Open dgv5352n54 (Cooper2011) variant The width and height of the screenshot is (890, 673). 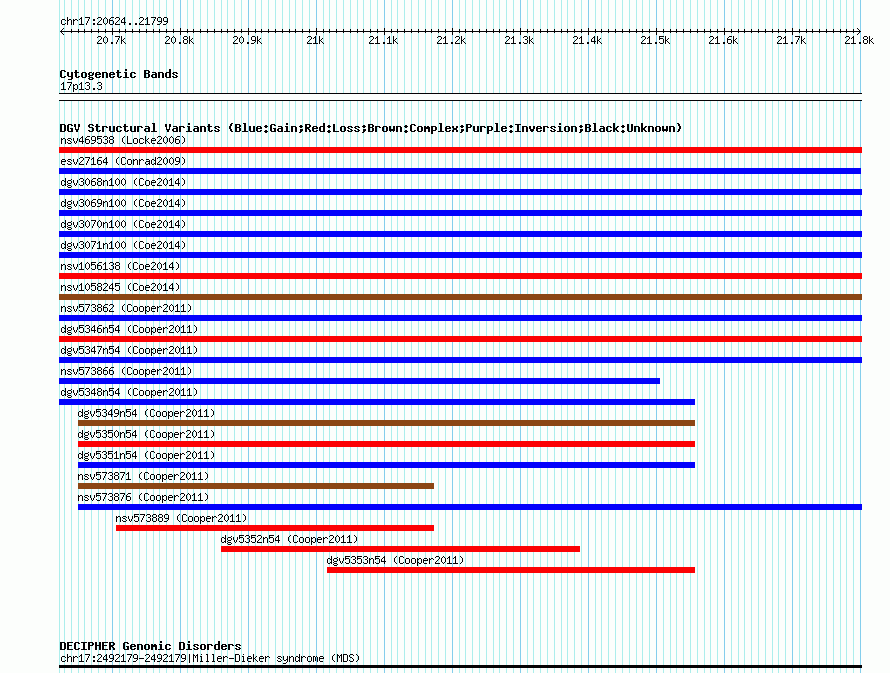point(289,539)
